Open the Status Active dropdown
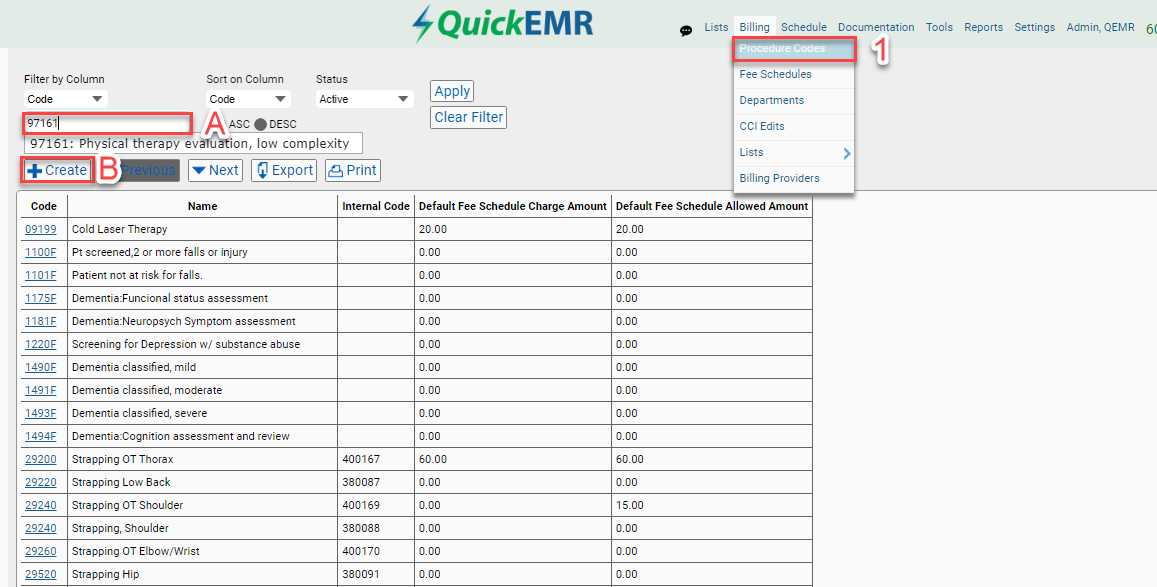 click(364, 99)
